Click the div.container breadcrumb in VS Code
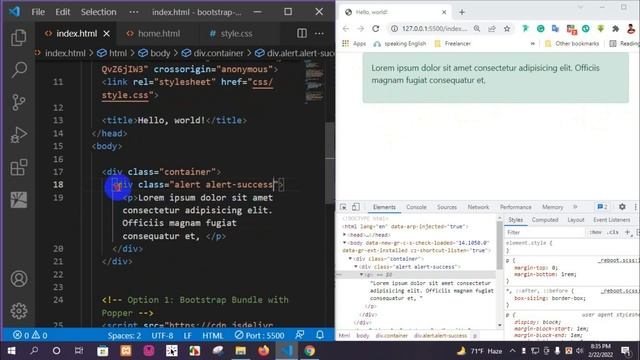640x360 pixels. coord(213,53)
